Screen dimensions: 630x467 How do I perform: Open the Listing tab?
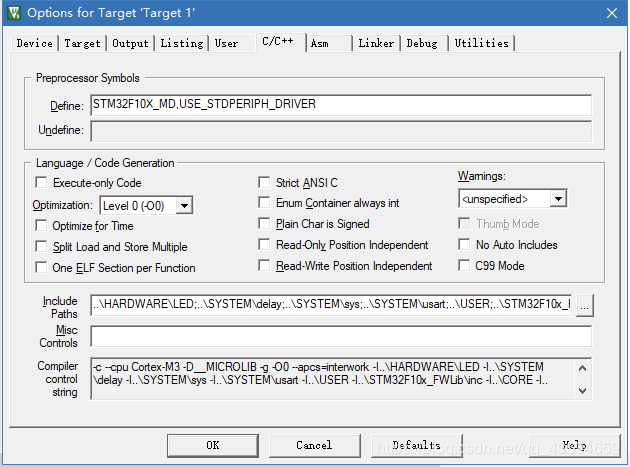click(182, 43)
